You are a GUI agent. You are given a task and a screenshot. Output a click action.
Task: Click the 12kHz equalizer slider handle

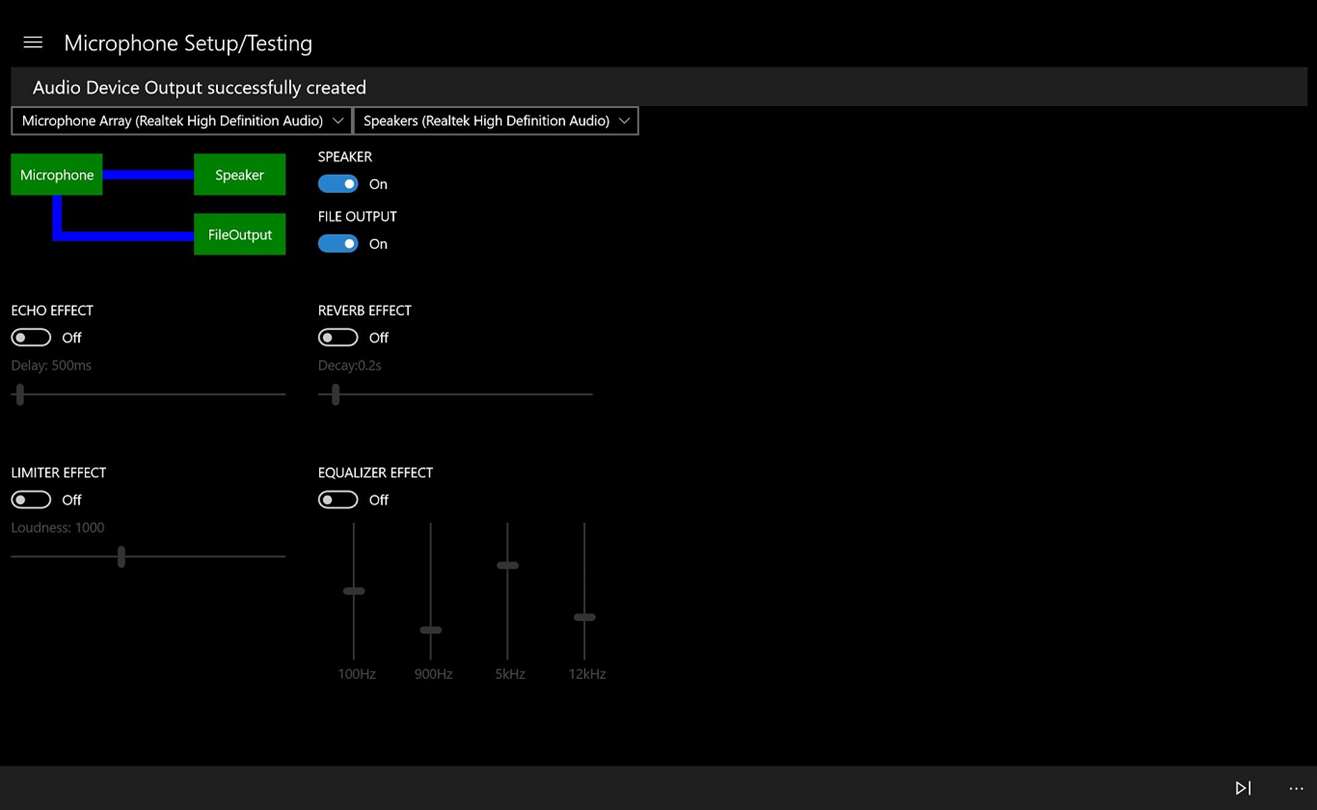coord(585,617)
